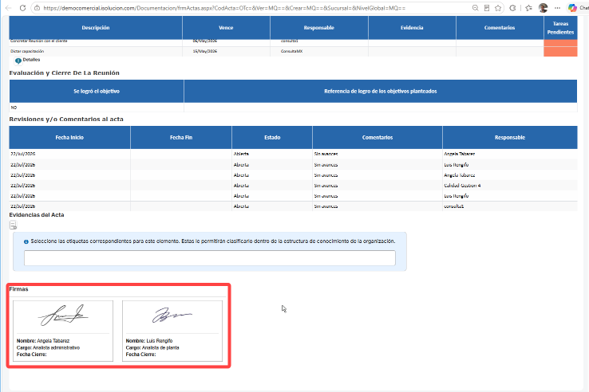Click the Evidencias del Acta heading

pyautogui.click(x=36, y=215)
